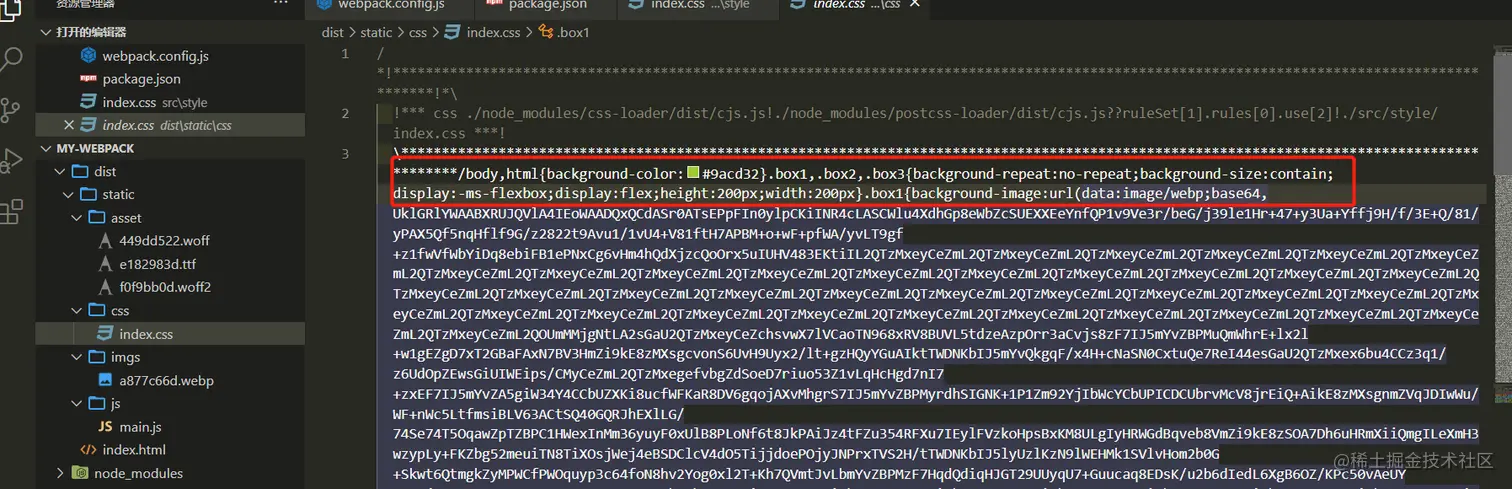1512x489 pixels.
Task: Select index.css under css folder
Action: pyautogui.click(x=145, y=334)
